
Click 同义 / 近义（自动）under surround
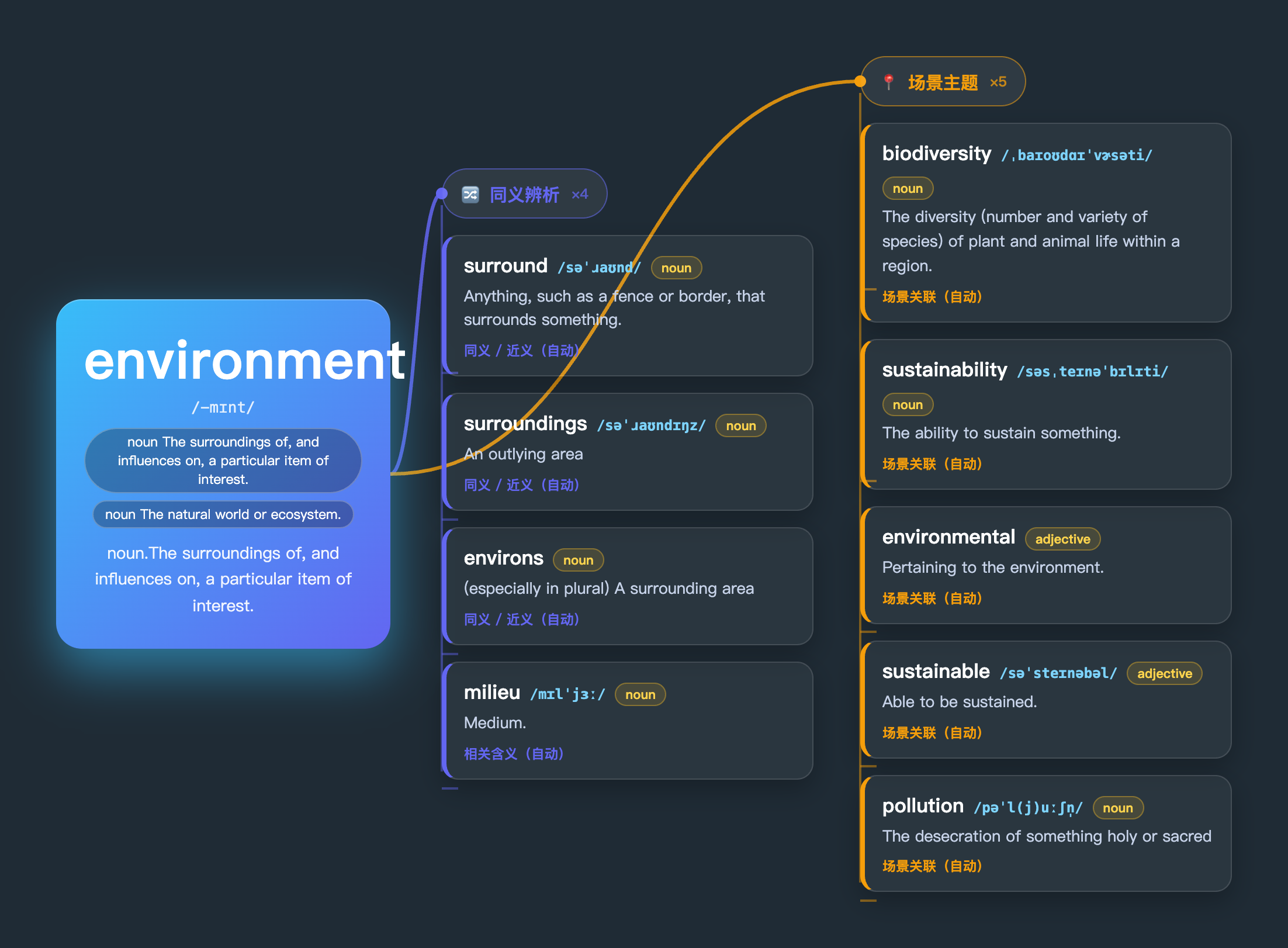point(521,351)
